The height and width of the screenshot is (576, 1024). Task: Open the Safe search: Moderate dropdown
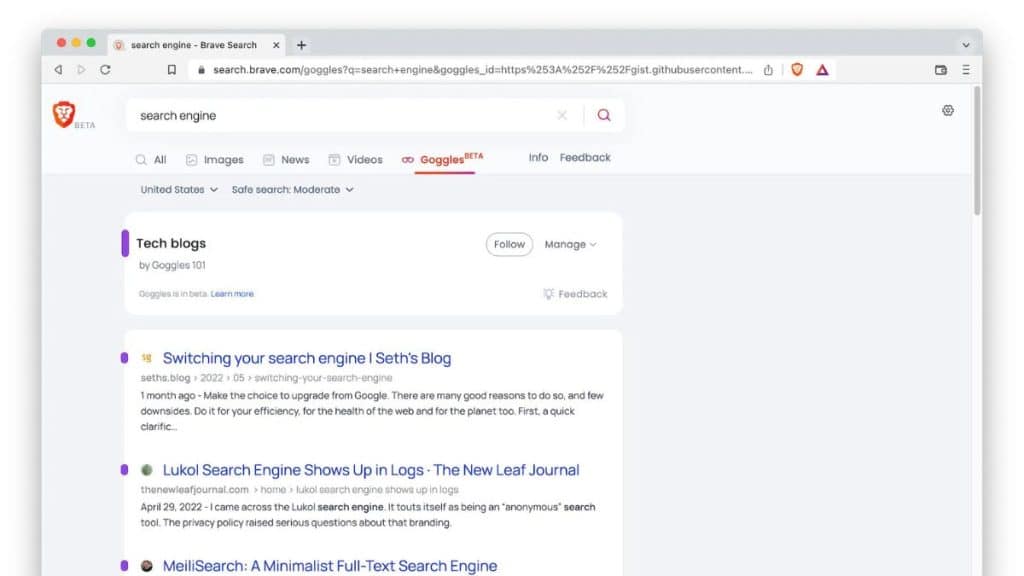point(293,189)
